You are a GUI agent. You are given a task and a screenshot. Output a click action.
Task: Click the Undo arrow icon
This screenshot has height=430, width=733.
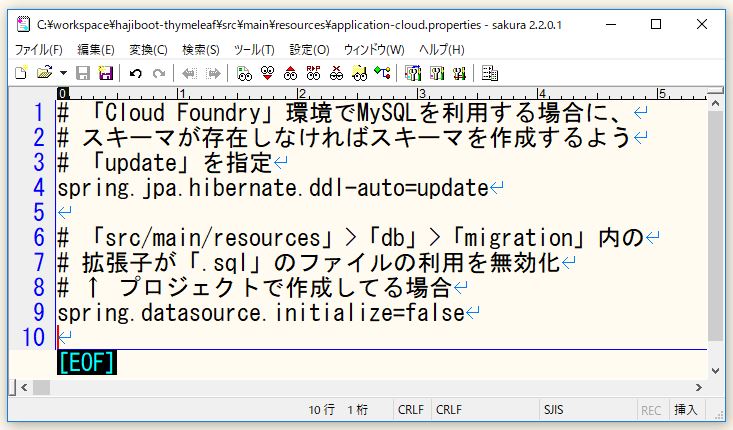136,73
